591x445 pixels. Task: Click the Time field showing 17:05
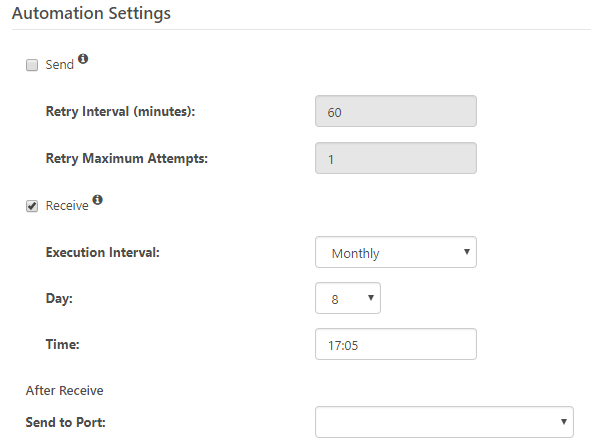(396, 344)
